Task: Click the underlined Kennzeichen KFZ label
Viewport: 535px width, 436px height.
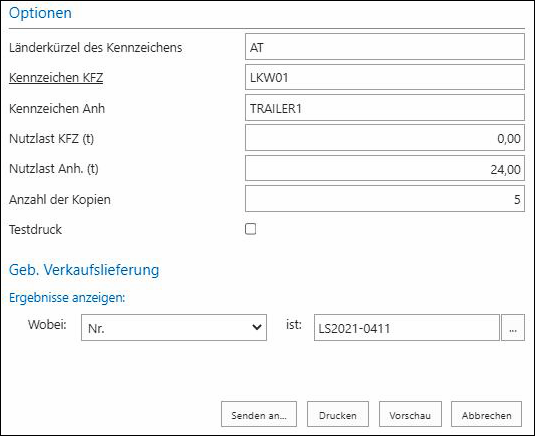Action: click(x=56, y=78)
